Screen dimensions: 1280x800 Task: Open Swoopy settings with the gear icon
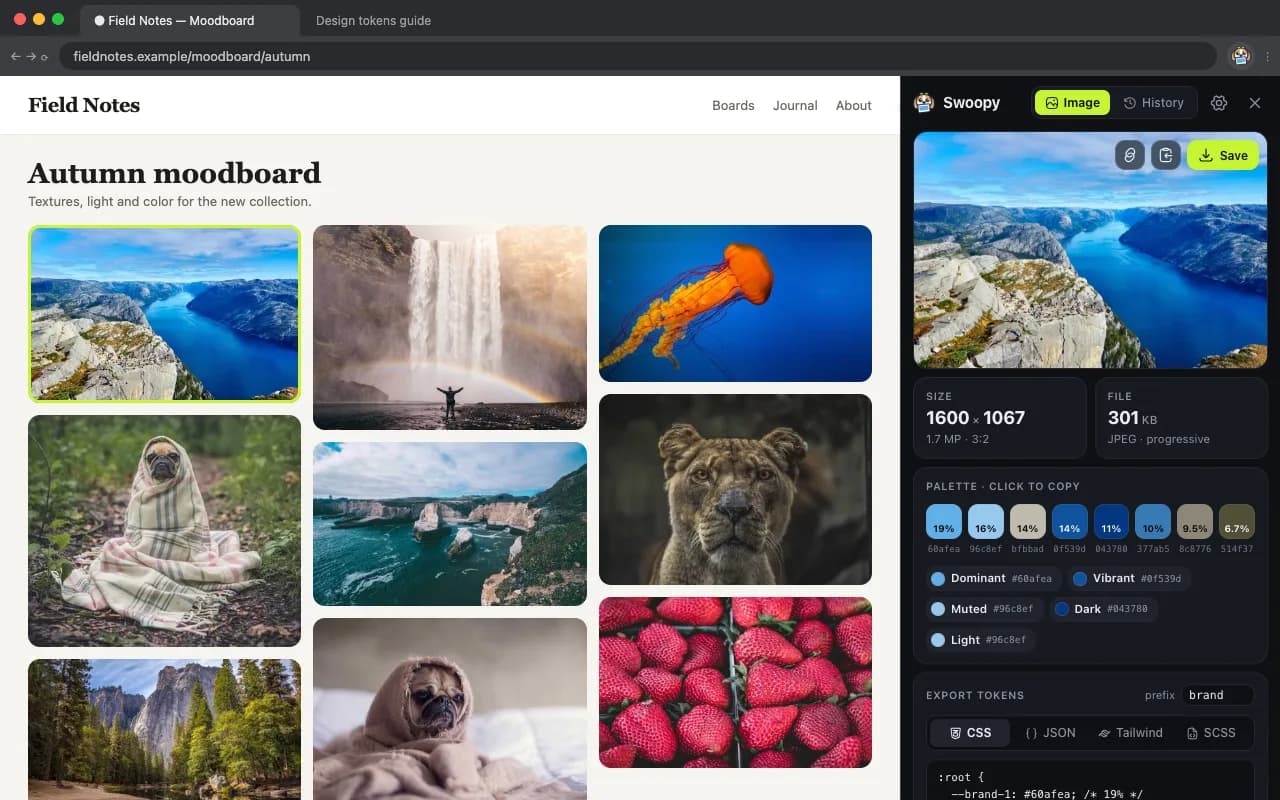click(x=1219, y=103)
